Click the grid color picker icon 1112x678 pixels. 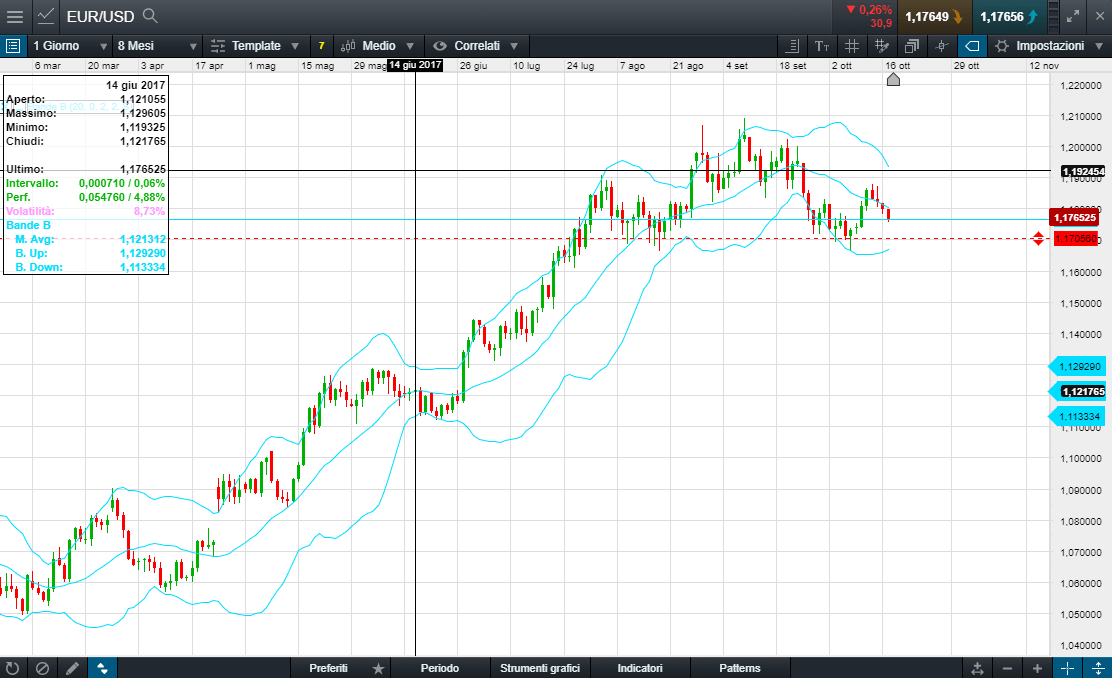(x=882, y=46)
